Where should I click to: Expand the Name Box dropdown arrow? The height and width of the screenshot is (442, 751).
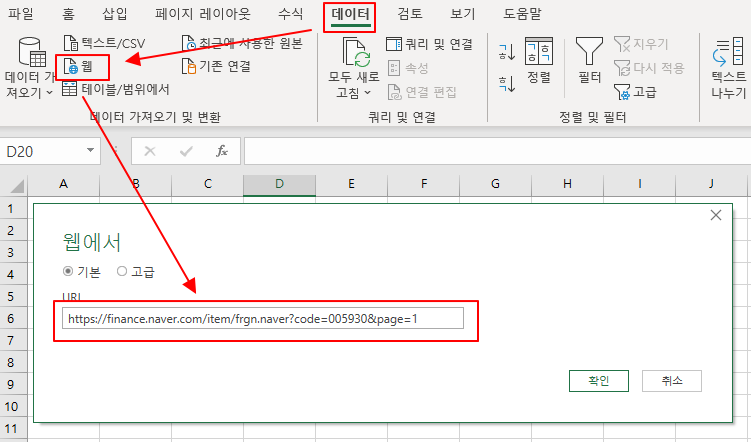click(90, 151)
